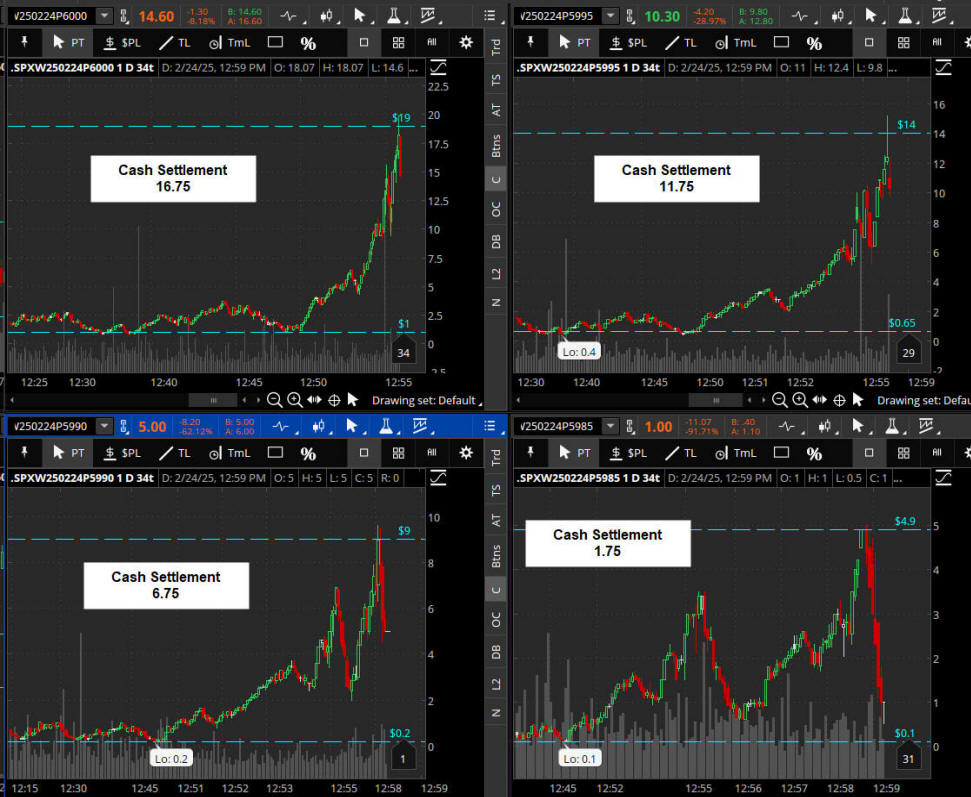The image size is (971, 797).
Task: Toggle pin icon in P5990 chart toolbar
Action: point(25,453)
